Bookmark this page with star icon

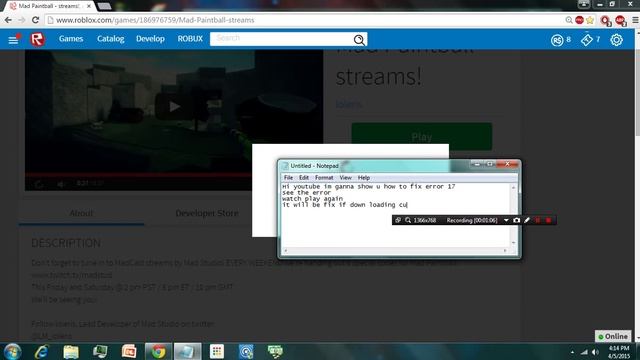pos(590,20)
